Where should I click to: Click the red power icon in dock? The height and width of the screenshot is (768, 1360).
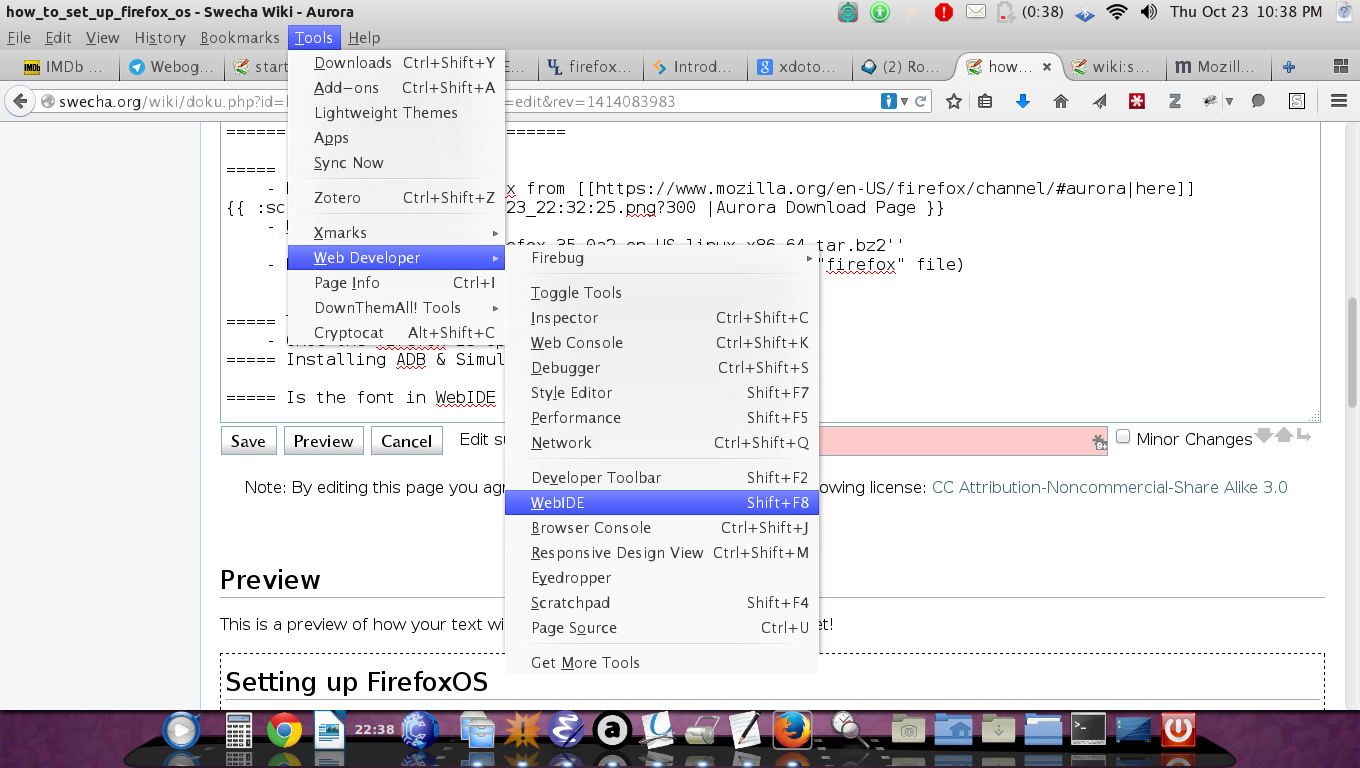(x=1178, y=729)
